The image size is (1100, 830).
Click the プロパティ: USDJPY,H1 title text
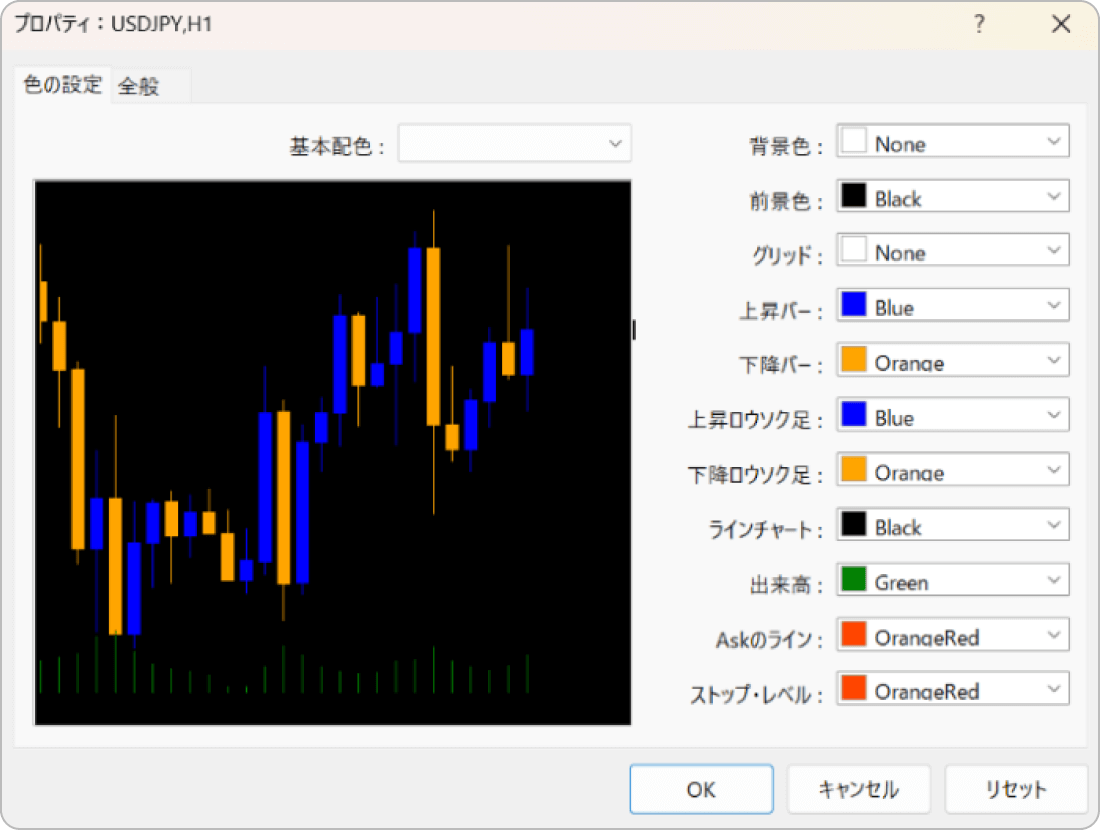coord(113,24)
